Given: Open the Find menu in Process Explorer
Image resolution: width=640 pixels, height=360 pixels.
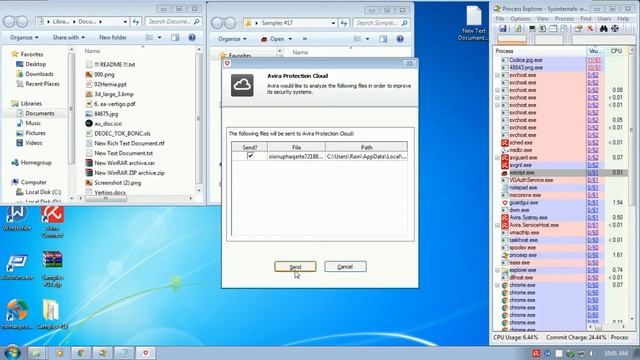Looking at the screenshot, I should 586,19.
